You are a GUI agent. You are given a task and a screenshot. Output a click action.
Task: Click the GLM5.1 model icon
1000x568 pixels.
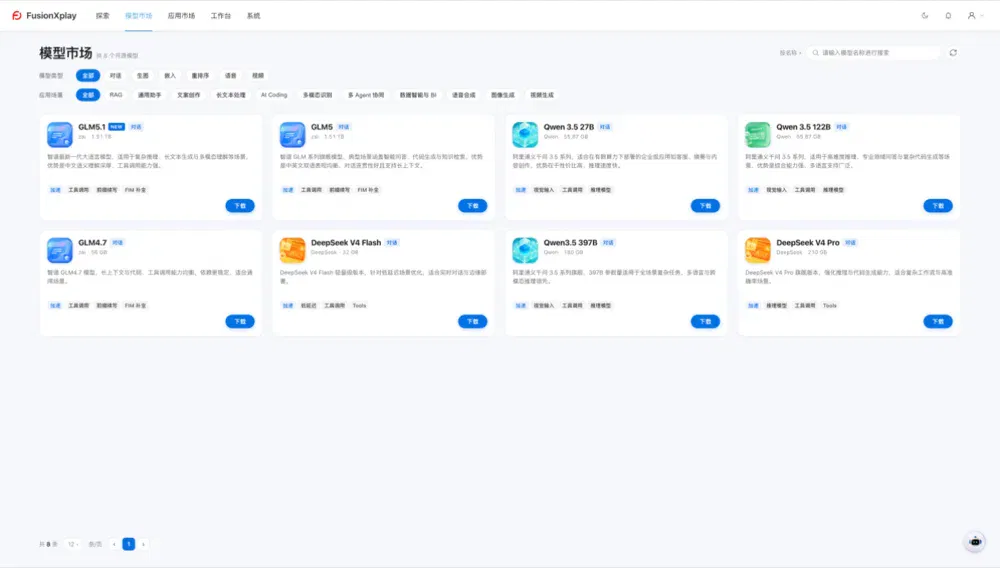click(x=59, y=135)
